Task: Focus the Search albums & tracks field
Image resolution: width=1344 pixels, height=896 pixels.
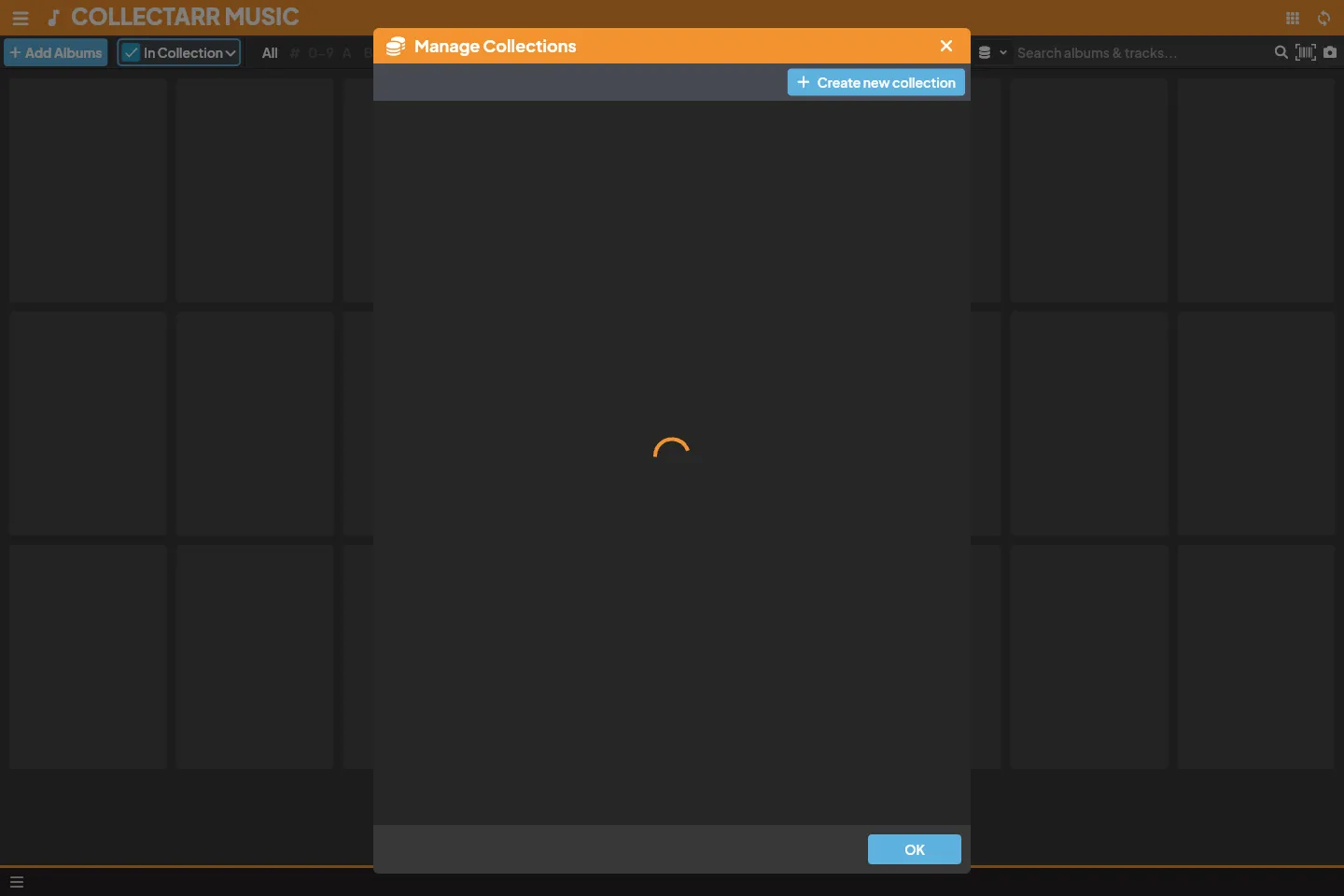Action: 1141,52
